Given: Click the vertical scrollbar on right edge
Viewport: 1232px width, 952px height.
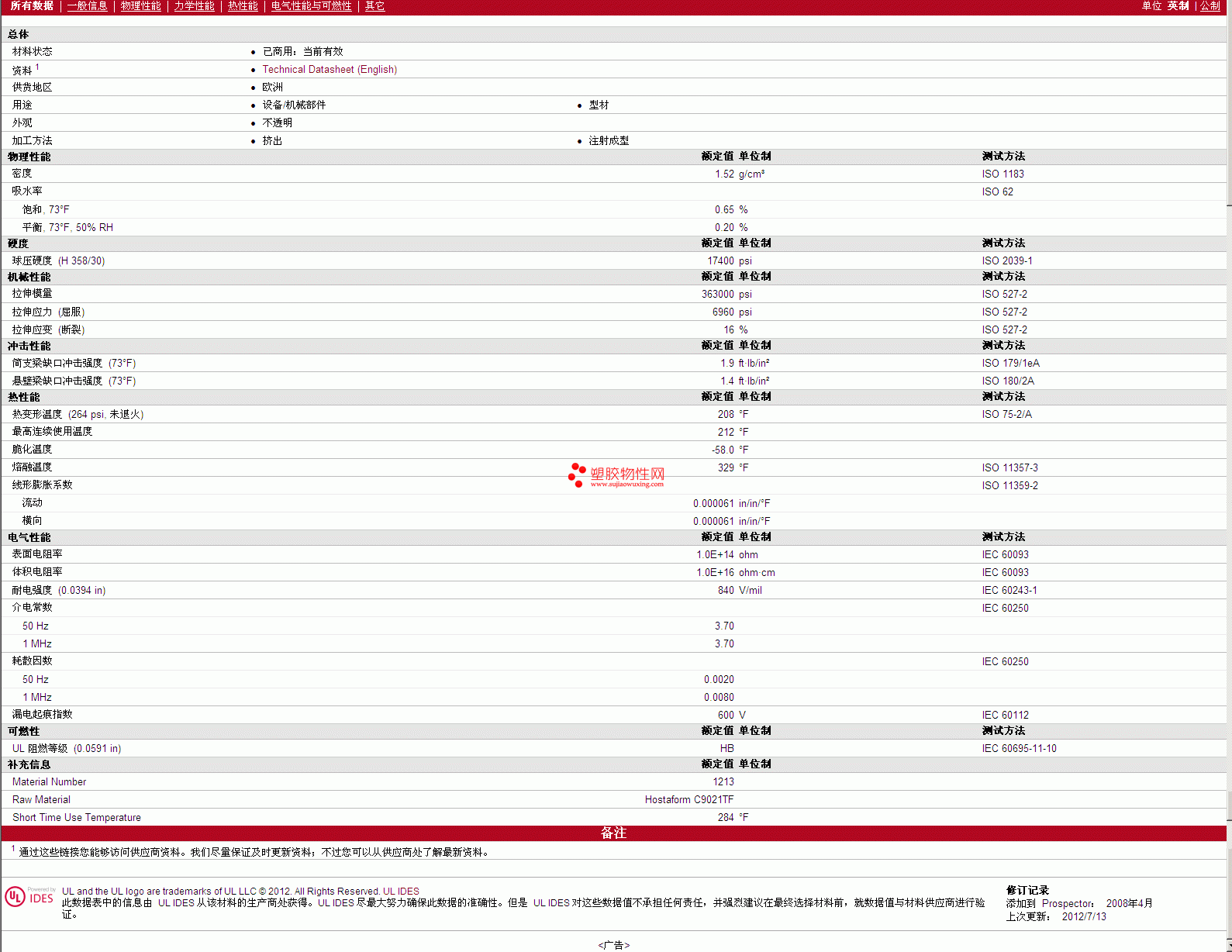Looking at the screenshot, I should point(1228,465).
